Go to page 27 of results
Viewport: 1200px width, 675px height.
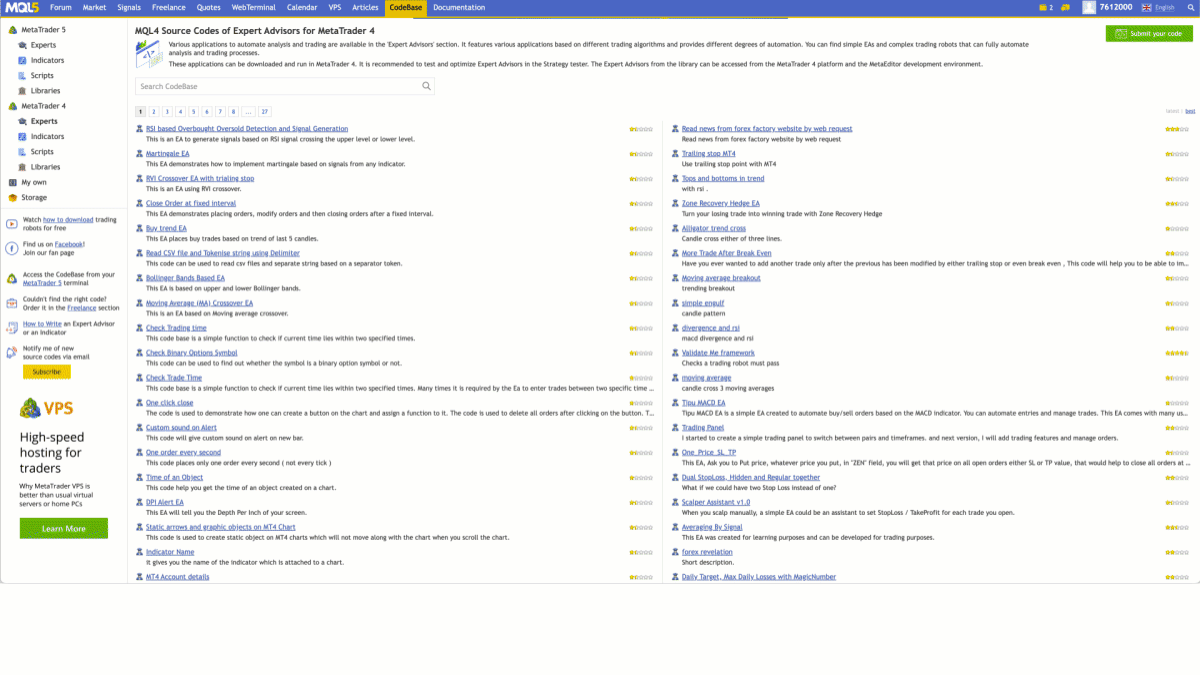264,112
